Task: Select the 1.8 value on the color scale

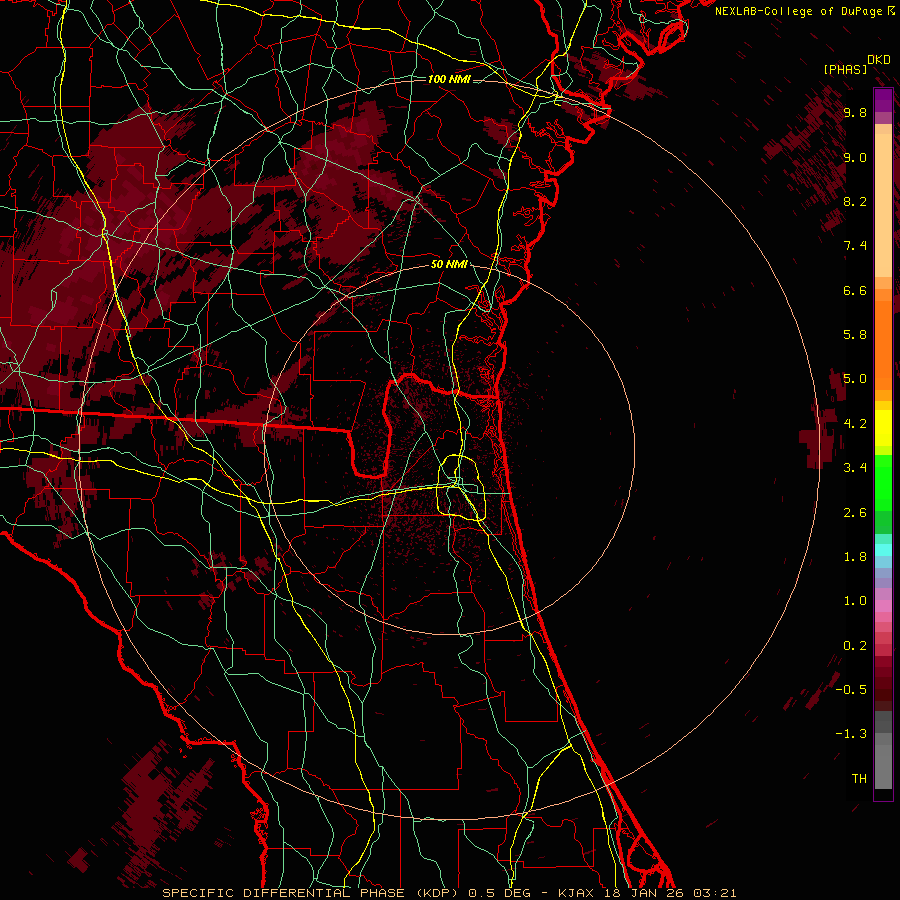Action: click(x=855, y=557)
